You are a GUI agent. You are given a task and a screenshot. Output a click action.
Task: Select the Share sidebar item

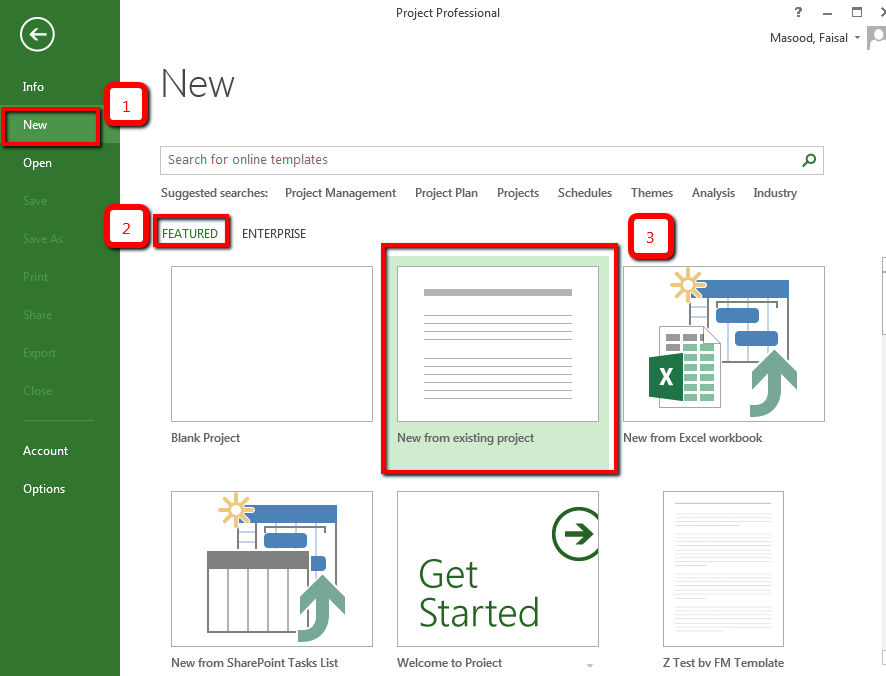point(37,314)
